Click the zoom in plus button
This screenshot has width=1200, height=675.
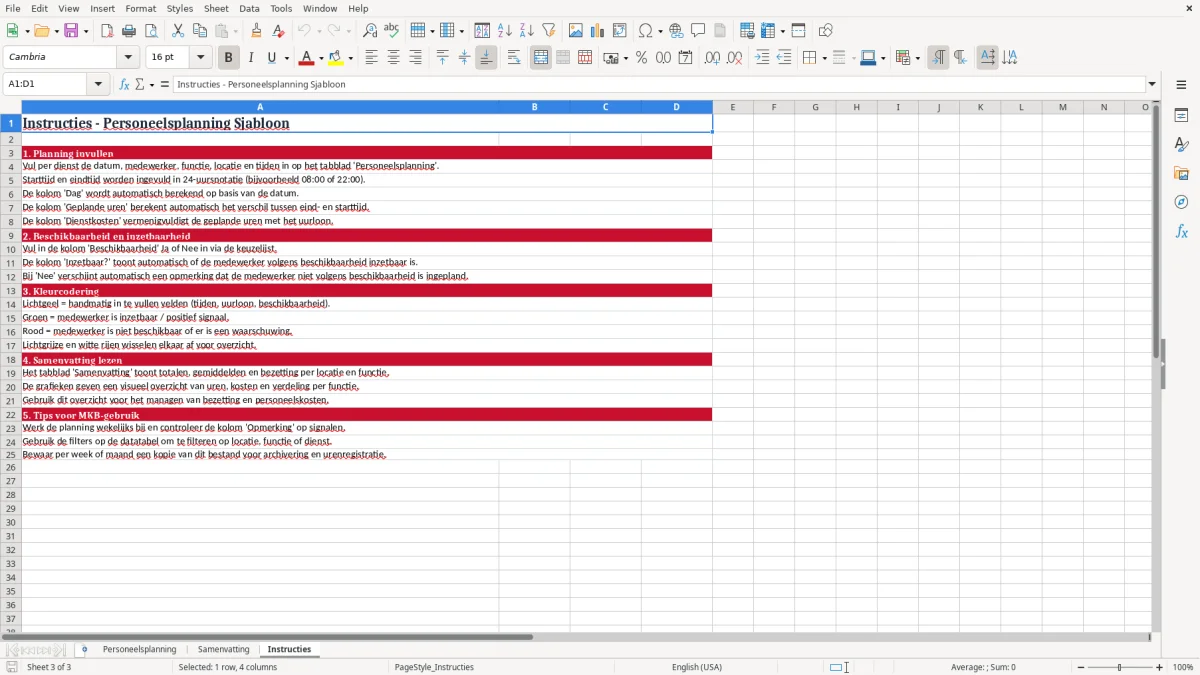(1159, 667)
